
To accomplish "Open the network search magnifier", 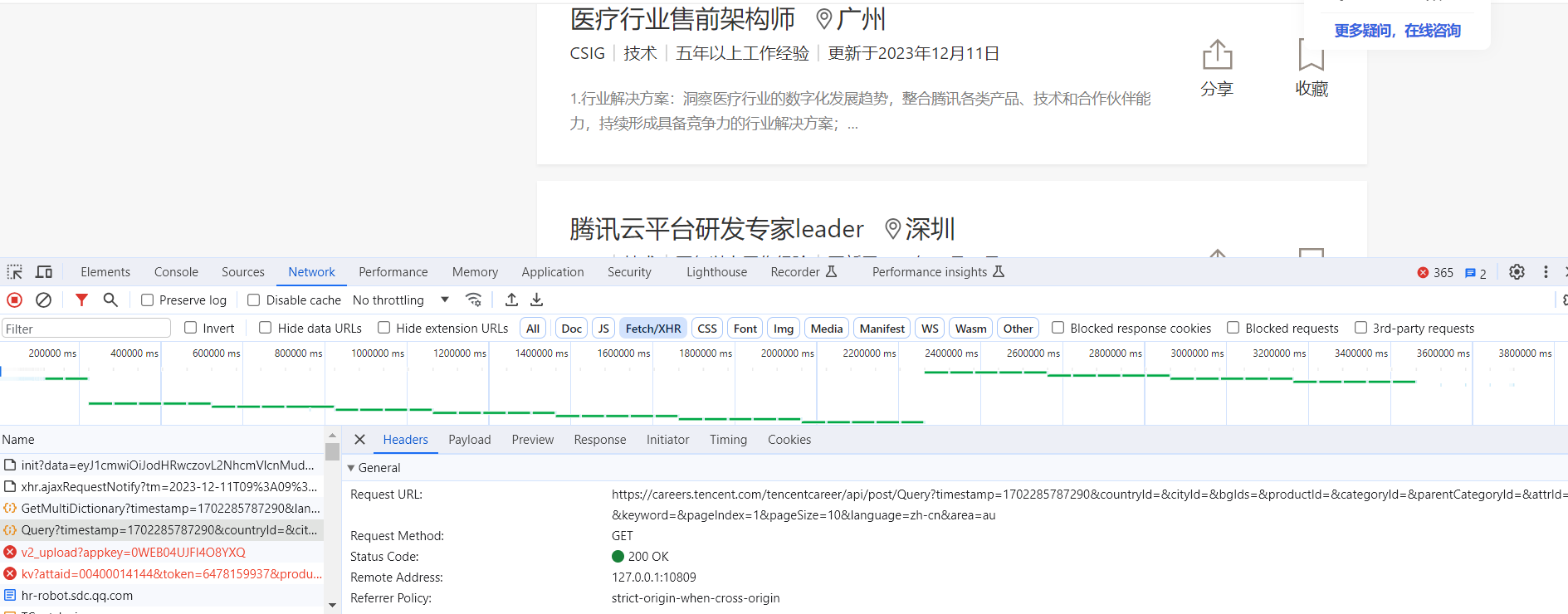I will 110,300.
